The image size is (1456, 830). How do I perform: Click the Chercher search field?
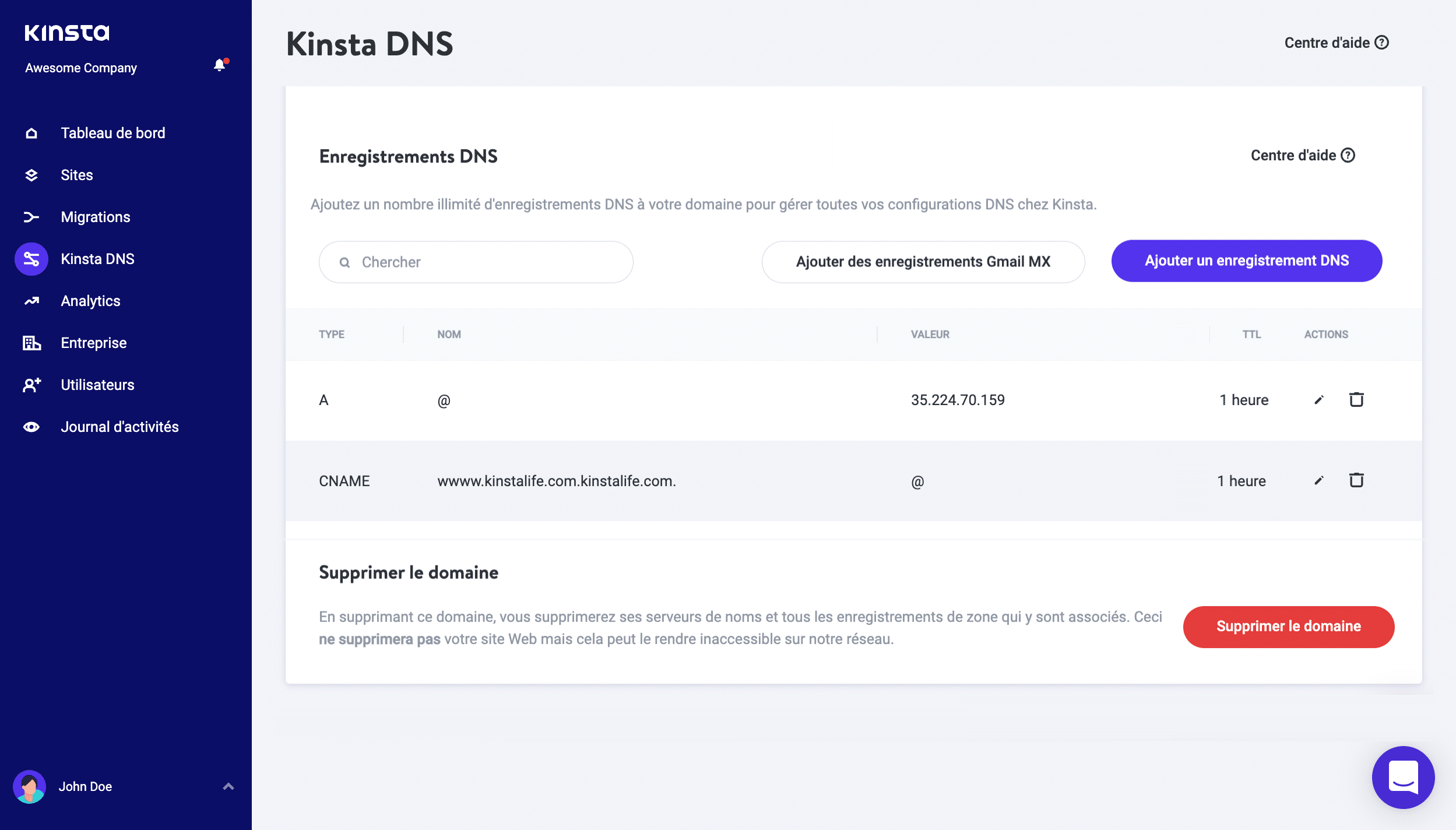point(476,262)
